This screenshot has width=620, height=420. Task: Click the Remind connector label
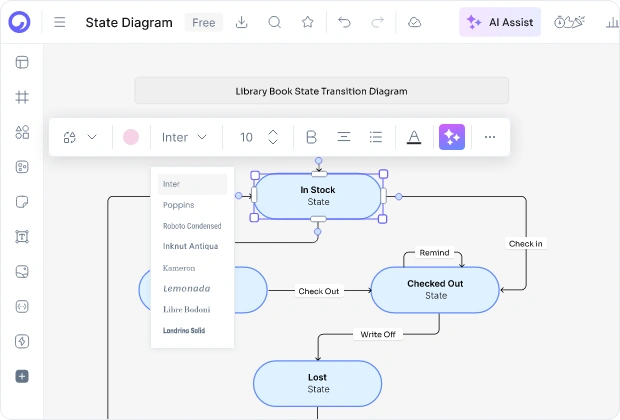click(x=434, y=253)
